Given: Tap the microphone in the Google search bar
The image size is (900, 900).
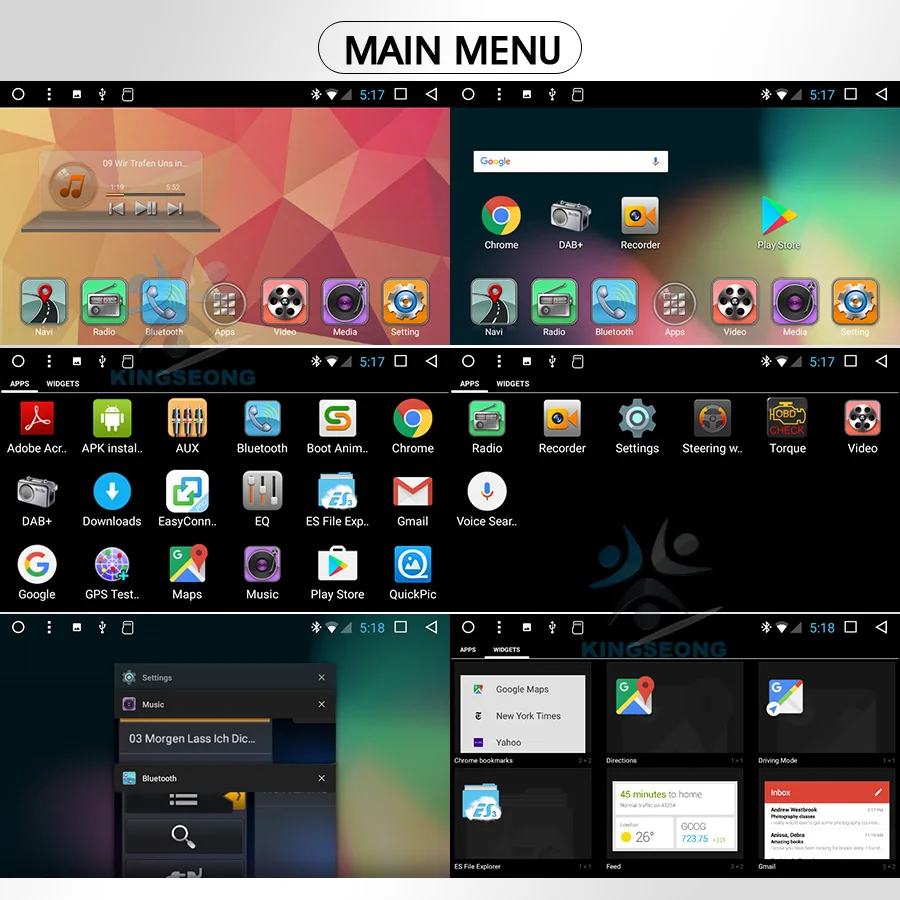Looking at the screenshot, I should tap(655, 162).
